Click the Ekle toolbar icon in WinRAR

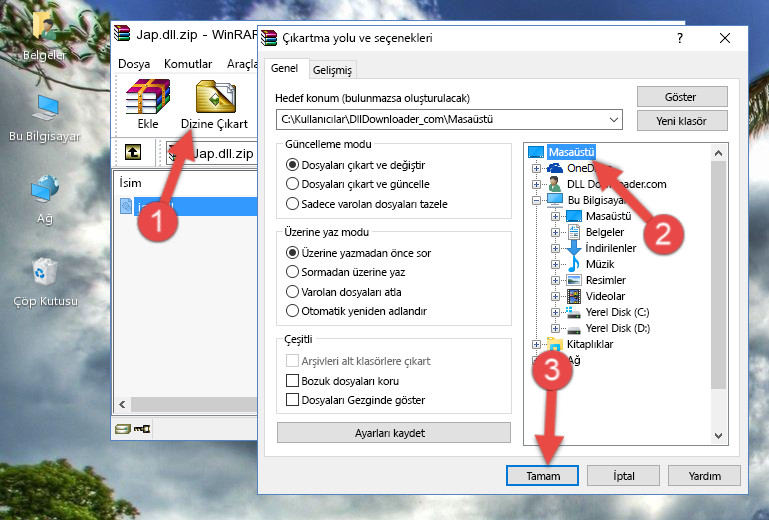[148, 104]
